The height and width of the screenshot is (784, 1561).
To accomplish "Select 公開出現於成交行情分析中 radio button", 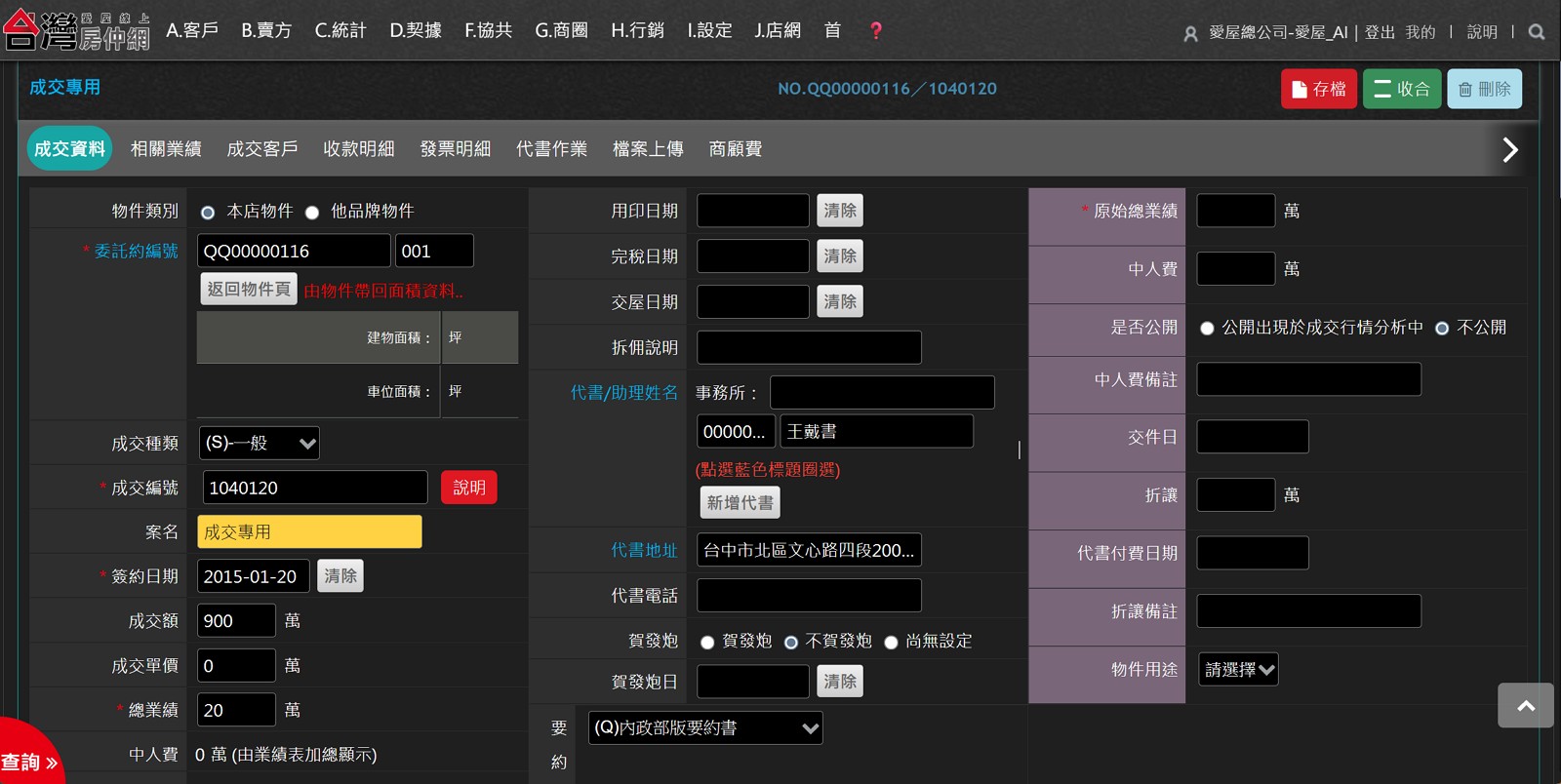I will tap(1207, 329).
